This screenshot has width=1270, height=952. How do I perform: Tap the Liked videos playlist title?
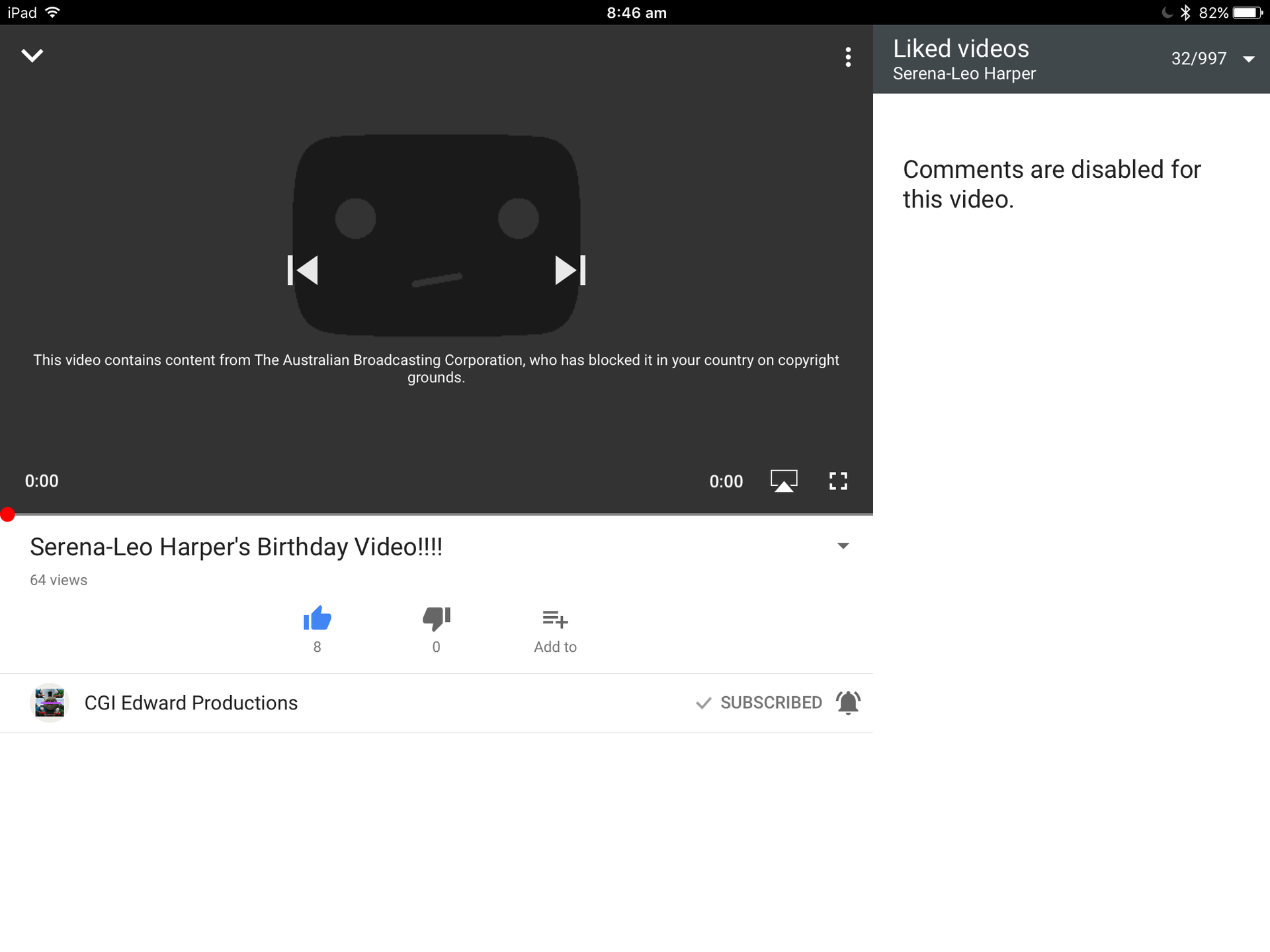pos(960,48)
